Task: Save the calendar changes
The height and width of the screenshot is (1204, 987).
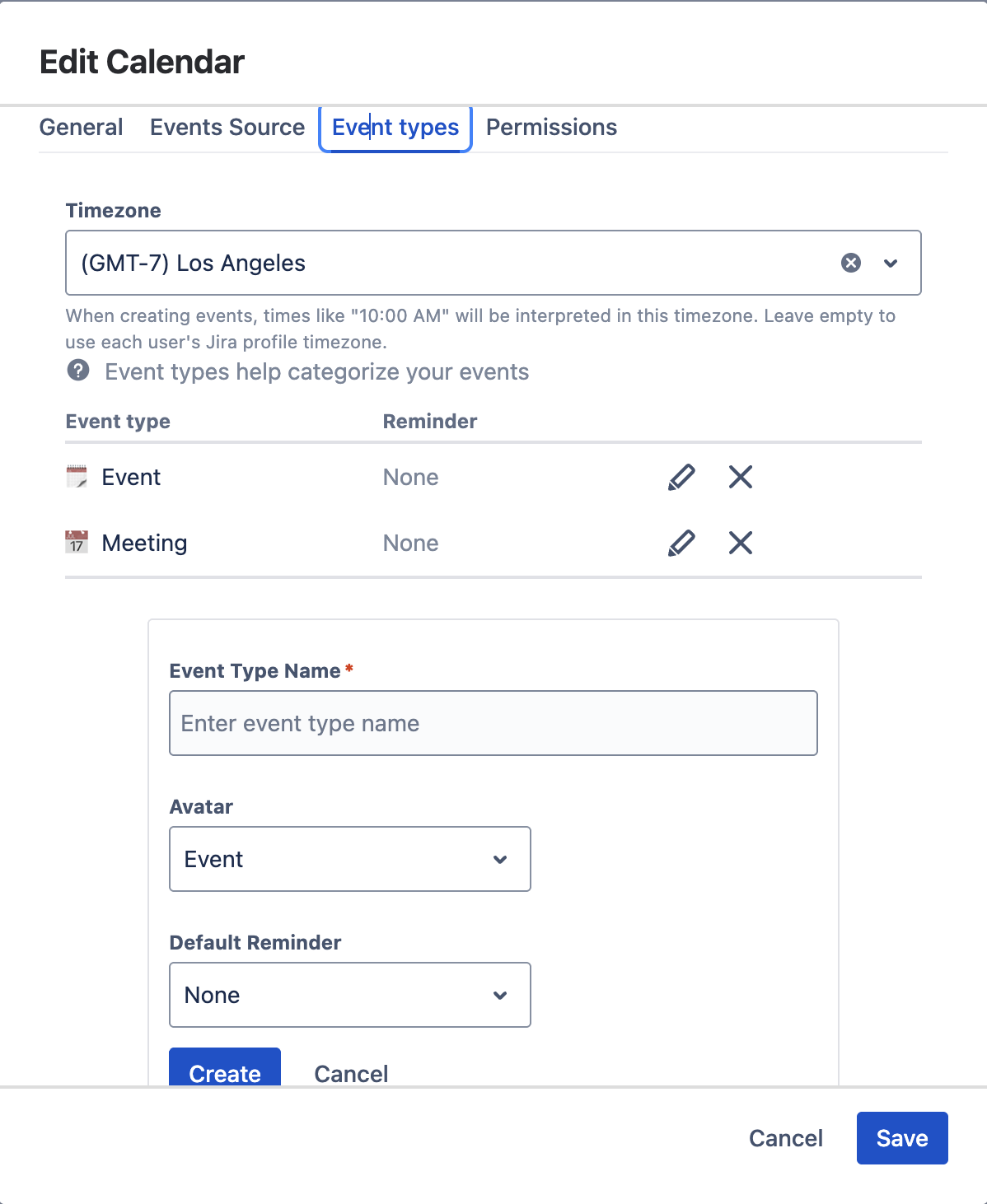Action: pyautogui.click(x=901, y=1137)
